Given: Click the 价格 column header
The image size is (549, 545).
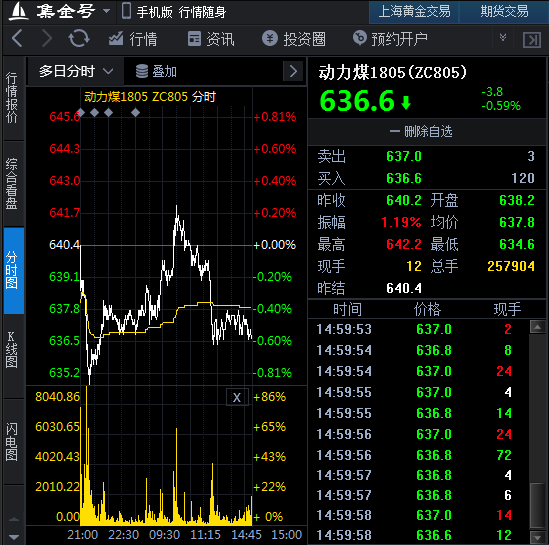Looking at the screenshot, I should (x=427, y=309).
